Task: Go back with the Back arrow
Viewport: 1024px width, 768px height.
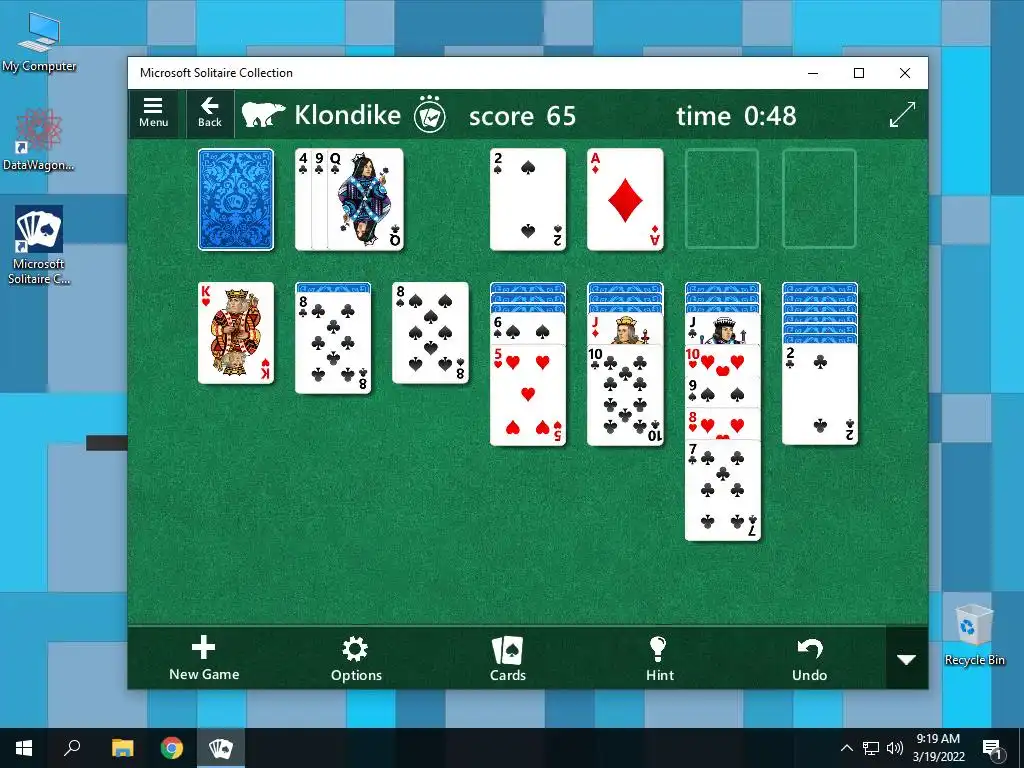Action: pyautogui.click(x=210, y=114)
